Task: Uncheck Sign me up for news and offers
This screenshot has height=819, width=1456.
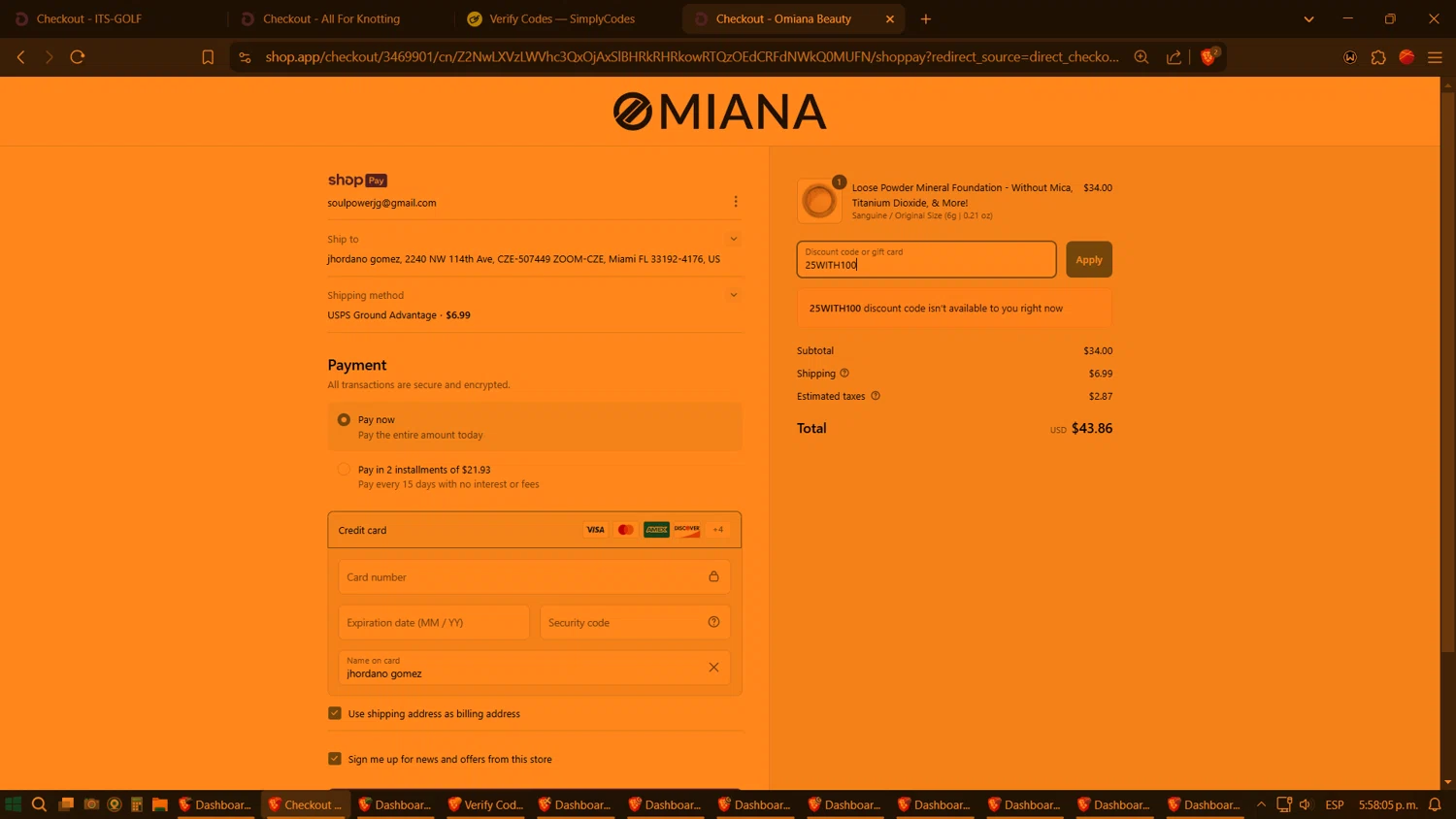Action: (335, 759)
